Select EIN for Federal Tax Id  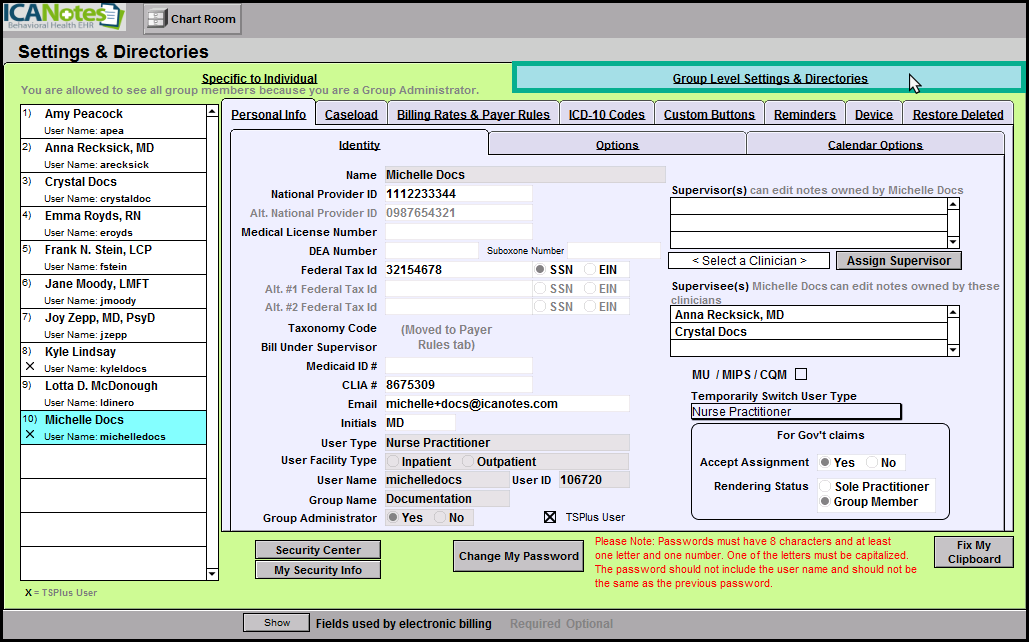(x=590, y=270)
